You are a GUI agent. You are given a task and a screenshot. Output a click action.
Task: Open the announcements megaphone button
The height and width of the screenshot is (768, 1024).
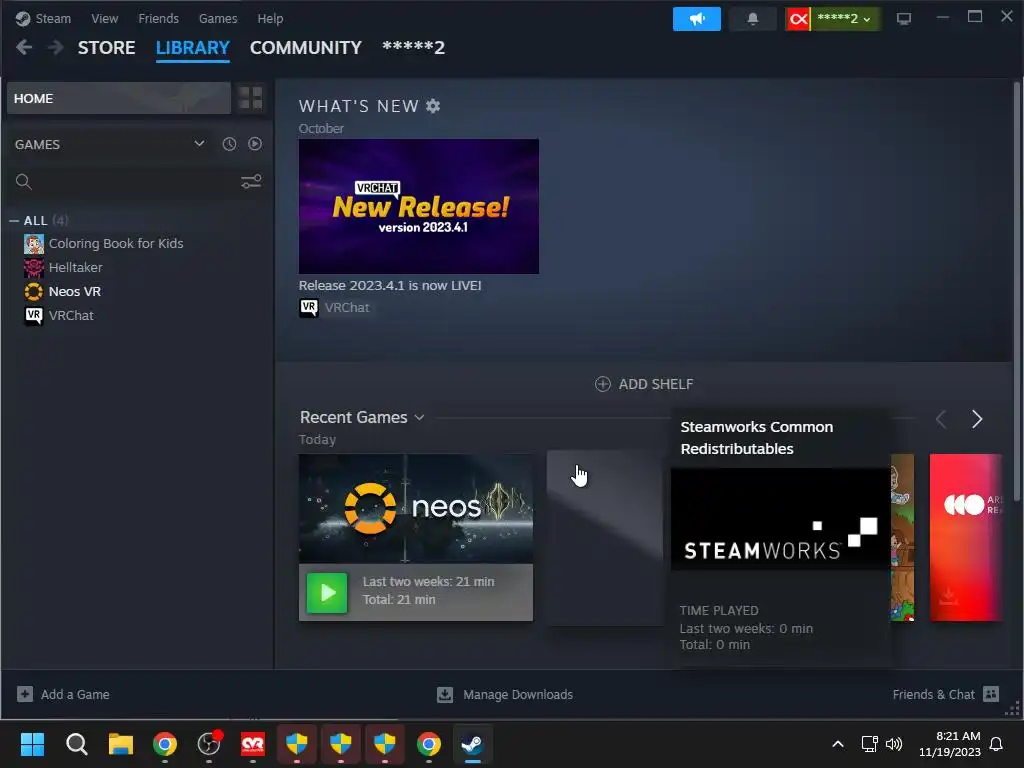(x=696, y=19)
